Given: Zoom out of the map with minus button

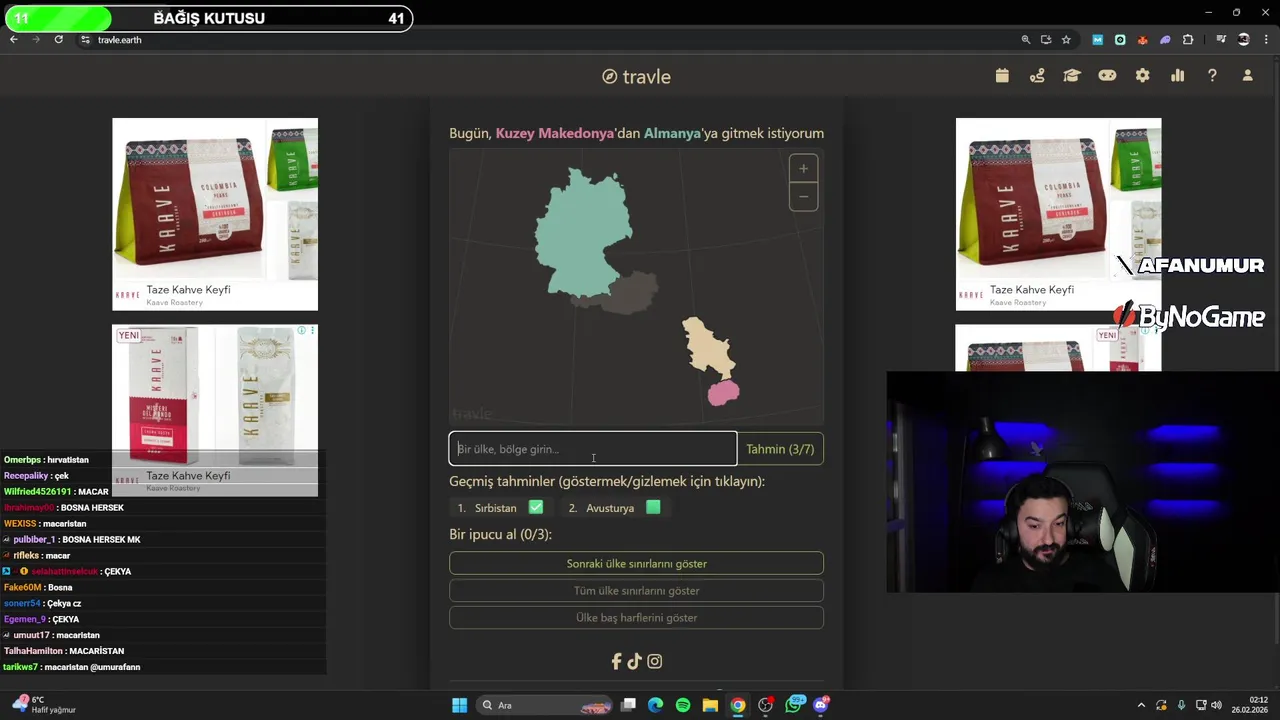Looking at the screenshot, I should 803,197.
